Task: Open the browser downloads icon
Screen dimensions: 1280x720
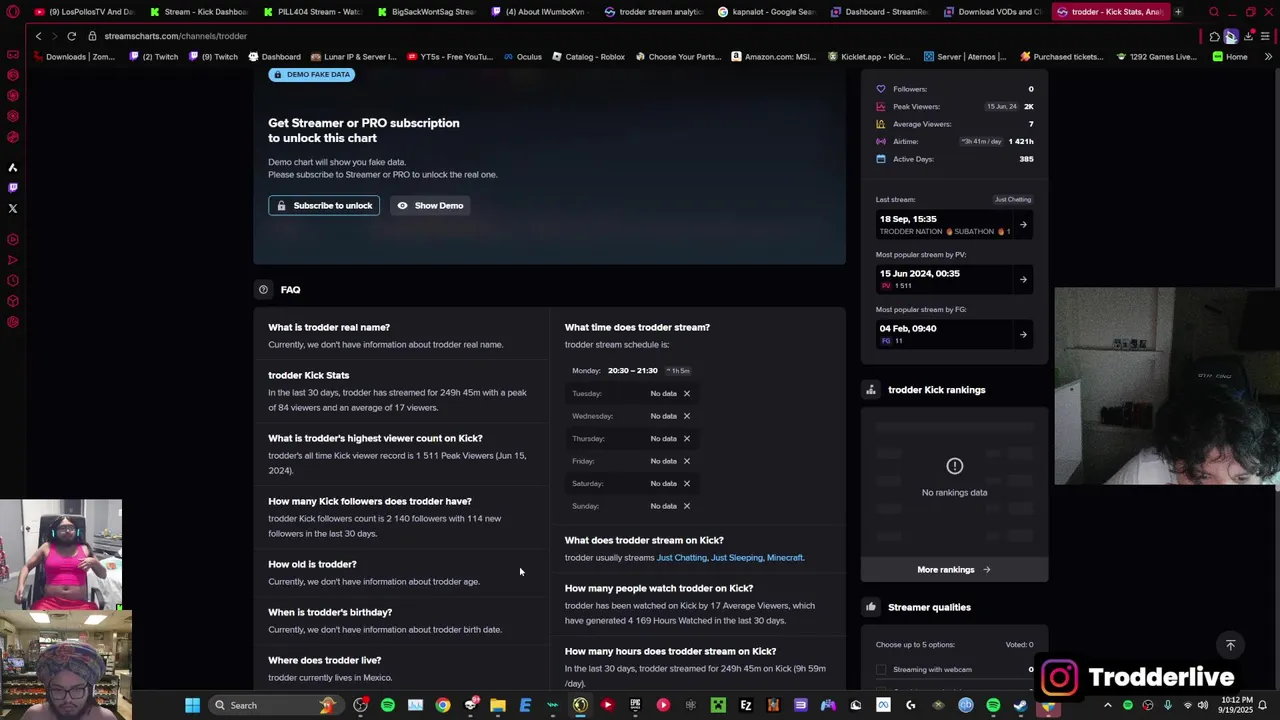Action: pyautogui.click(x=1248, y=36)
